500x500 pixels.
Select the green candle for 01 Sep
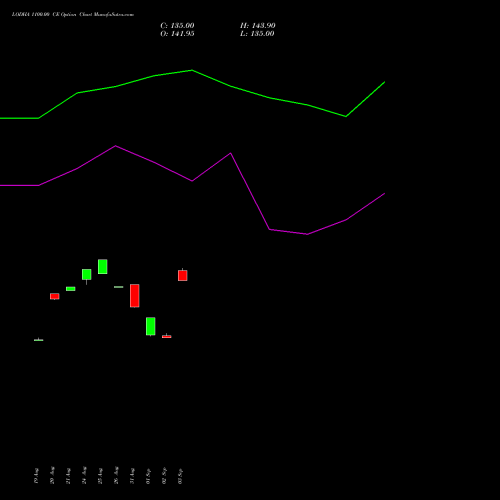click(x=151, y=326)
